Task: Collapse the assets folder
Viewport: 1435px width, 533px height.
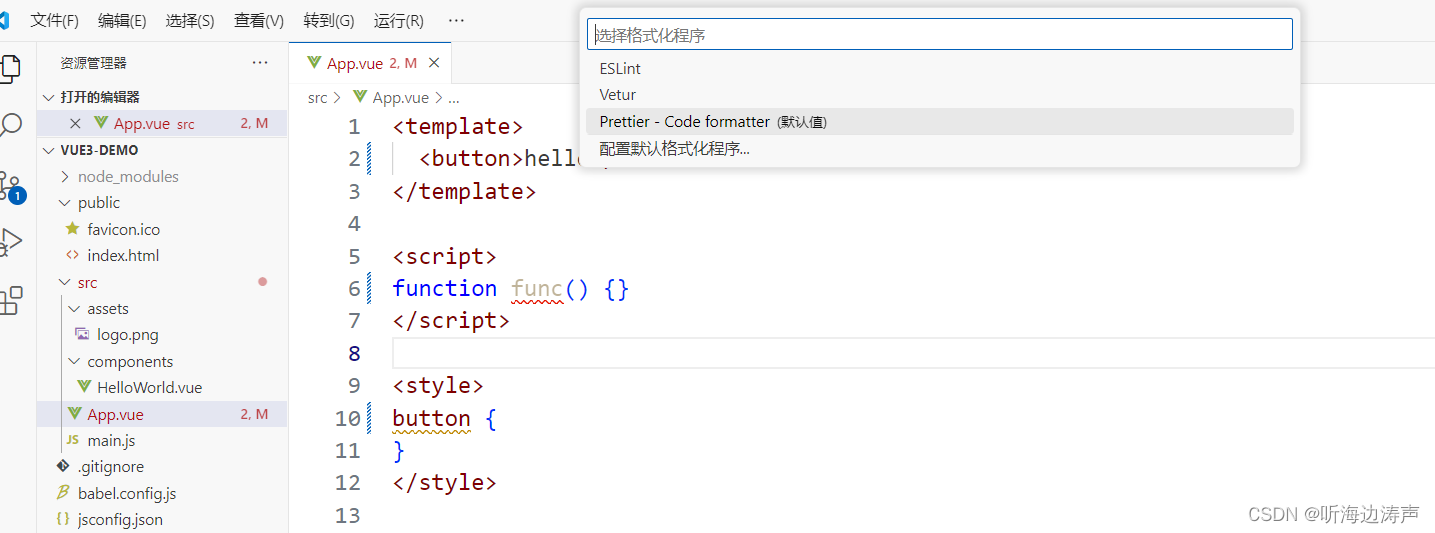Action: click(x=75, y=309)
